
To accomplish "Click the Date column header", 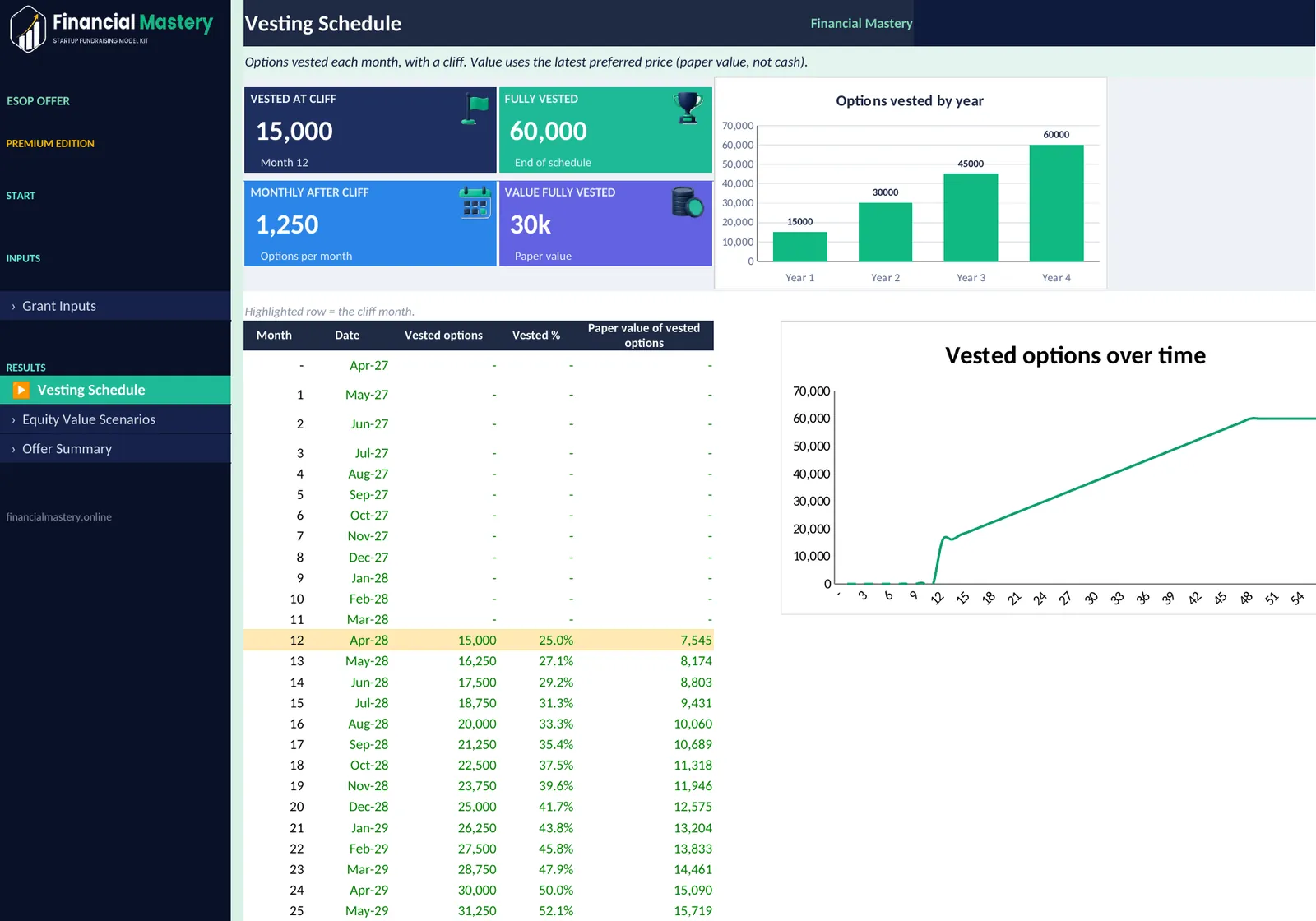I will coord(347,336).
